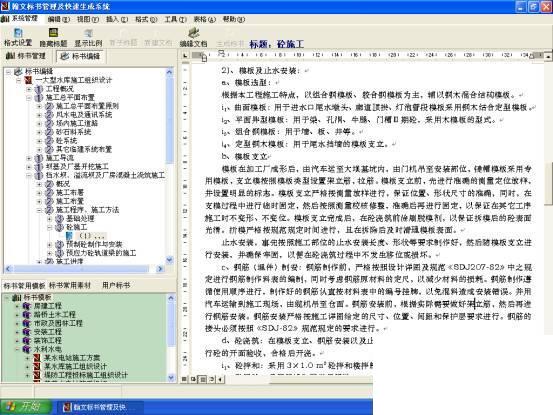
Task: Click the level-1 icon beside 工程概况
Action: [39, 89]
